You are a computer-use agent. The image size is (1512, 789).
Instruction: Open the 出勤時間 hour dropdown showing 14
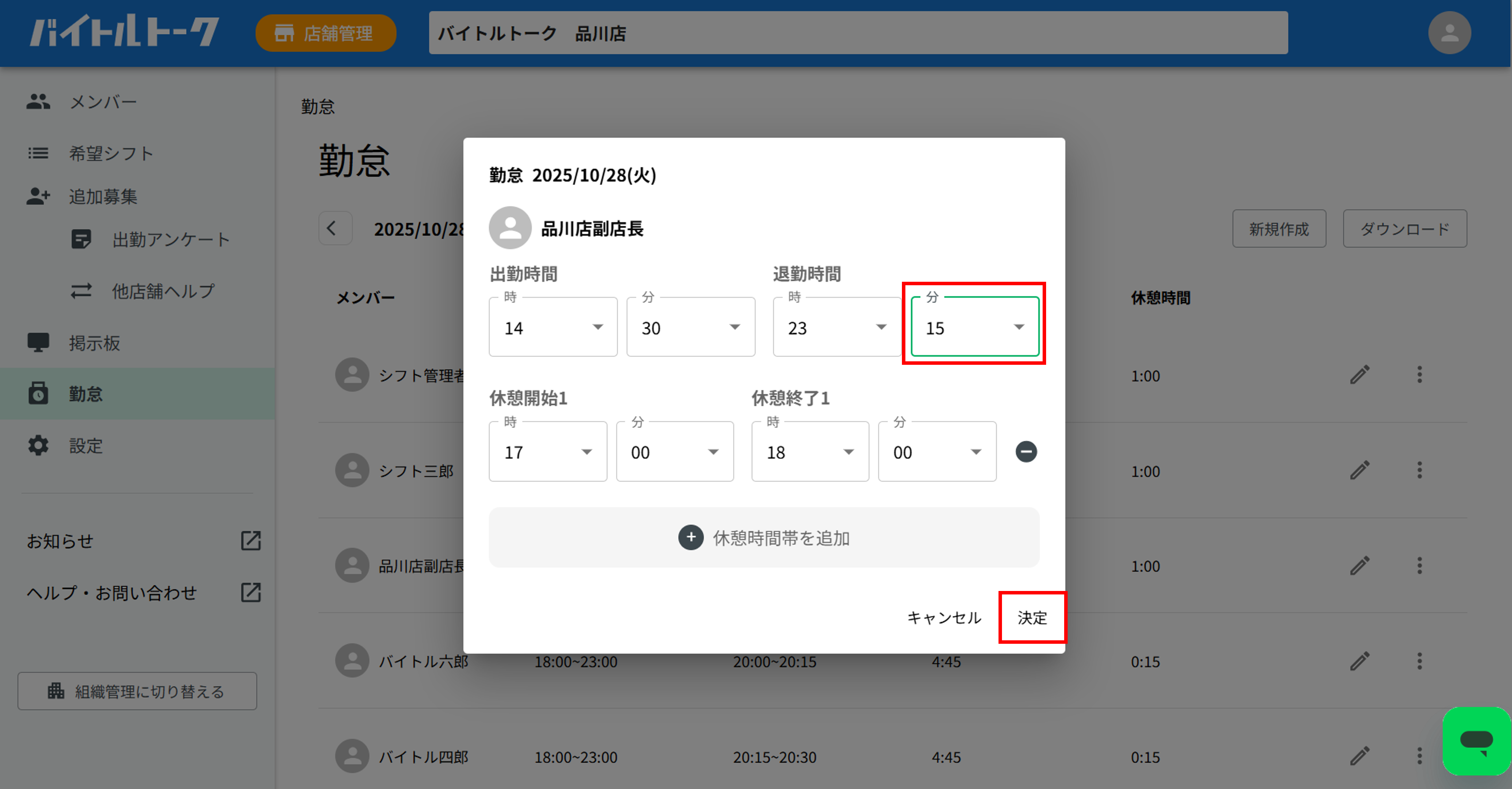pyautogui.click(x=553, y=327)
